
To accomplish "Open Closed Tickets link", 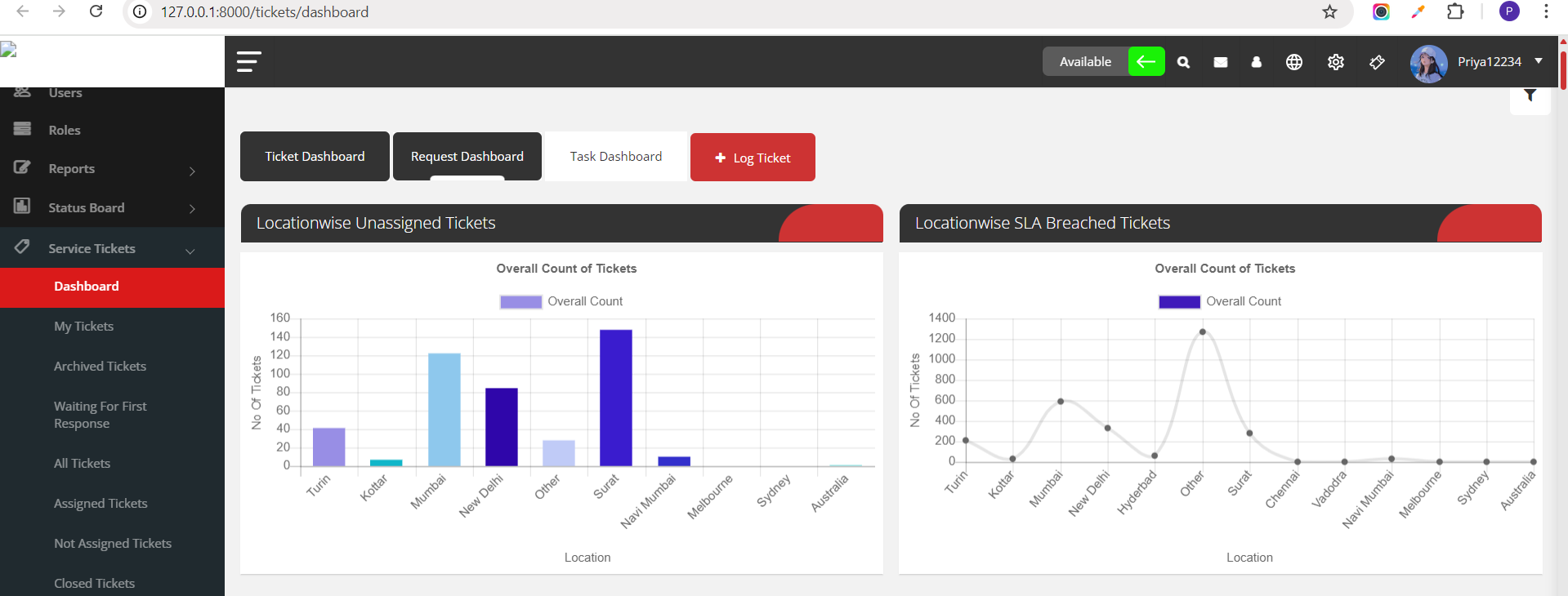I will 94,584.
